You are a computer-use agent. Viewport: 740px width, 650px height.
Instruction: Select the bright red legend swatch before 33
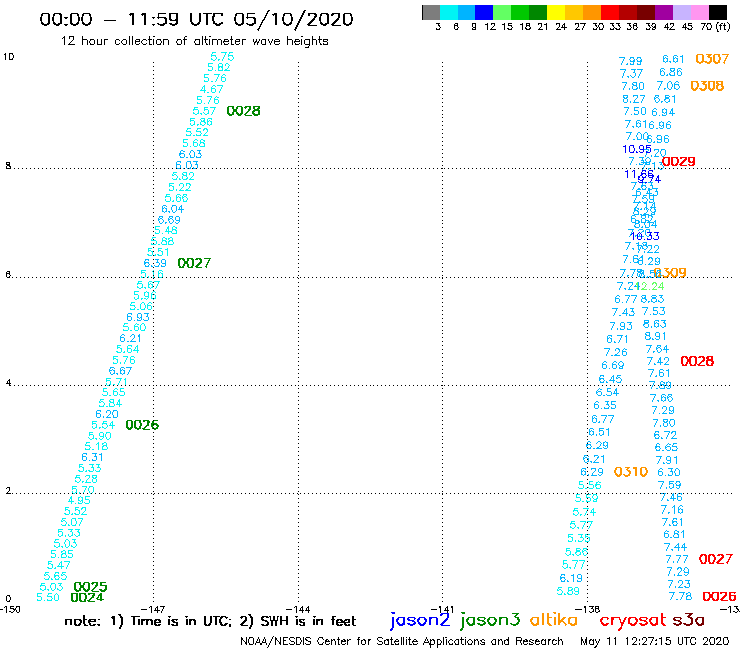[610, 12]
